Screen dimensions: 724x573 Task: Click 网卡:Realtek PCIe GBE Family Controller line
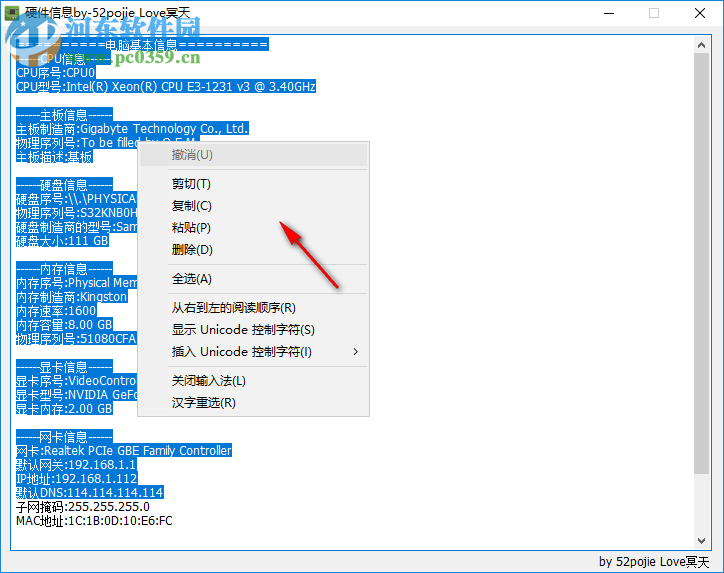[x=124, y=450]
